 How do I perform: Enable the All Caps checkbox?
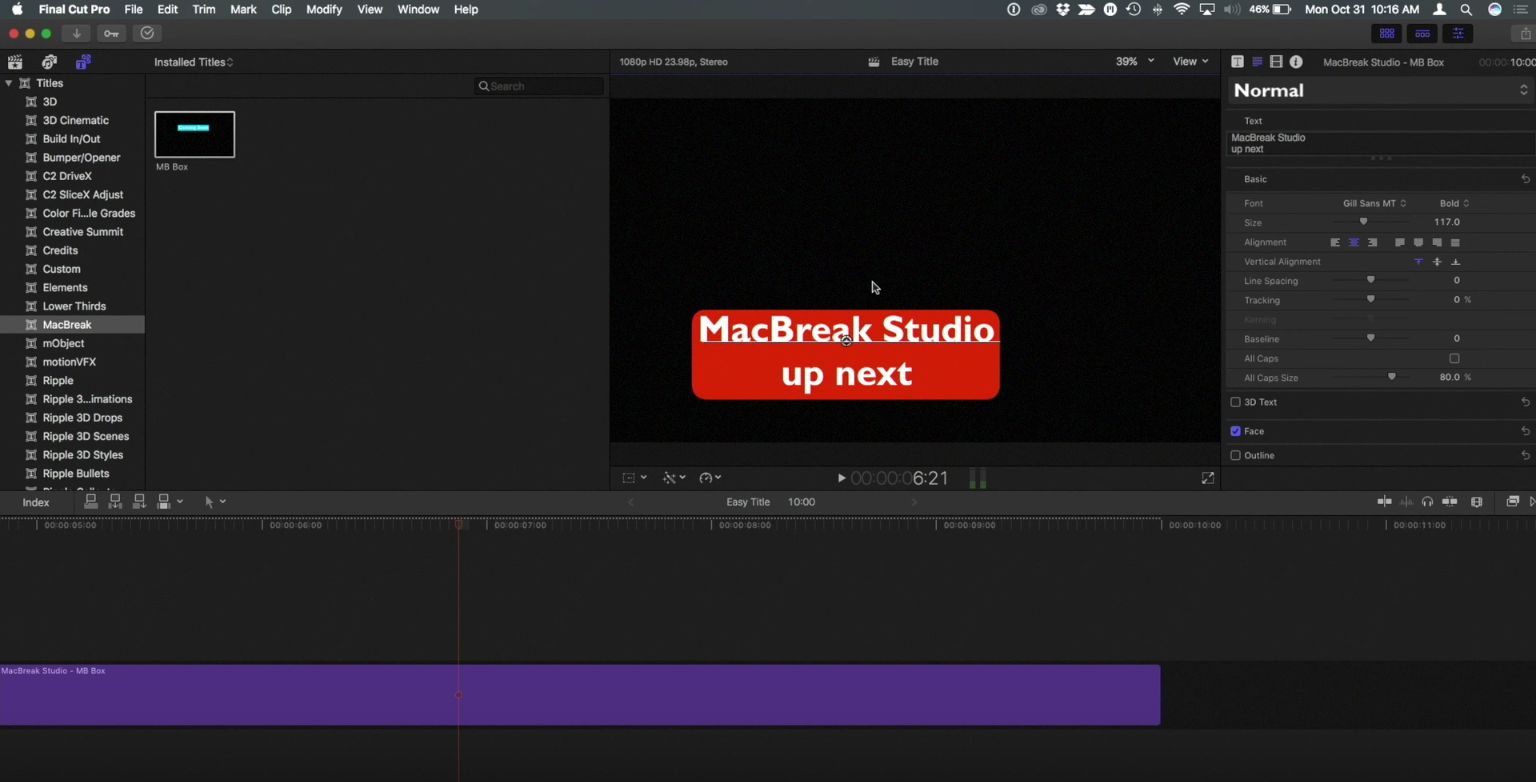(x=1454, y=359)
